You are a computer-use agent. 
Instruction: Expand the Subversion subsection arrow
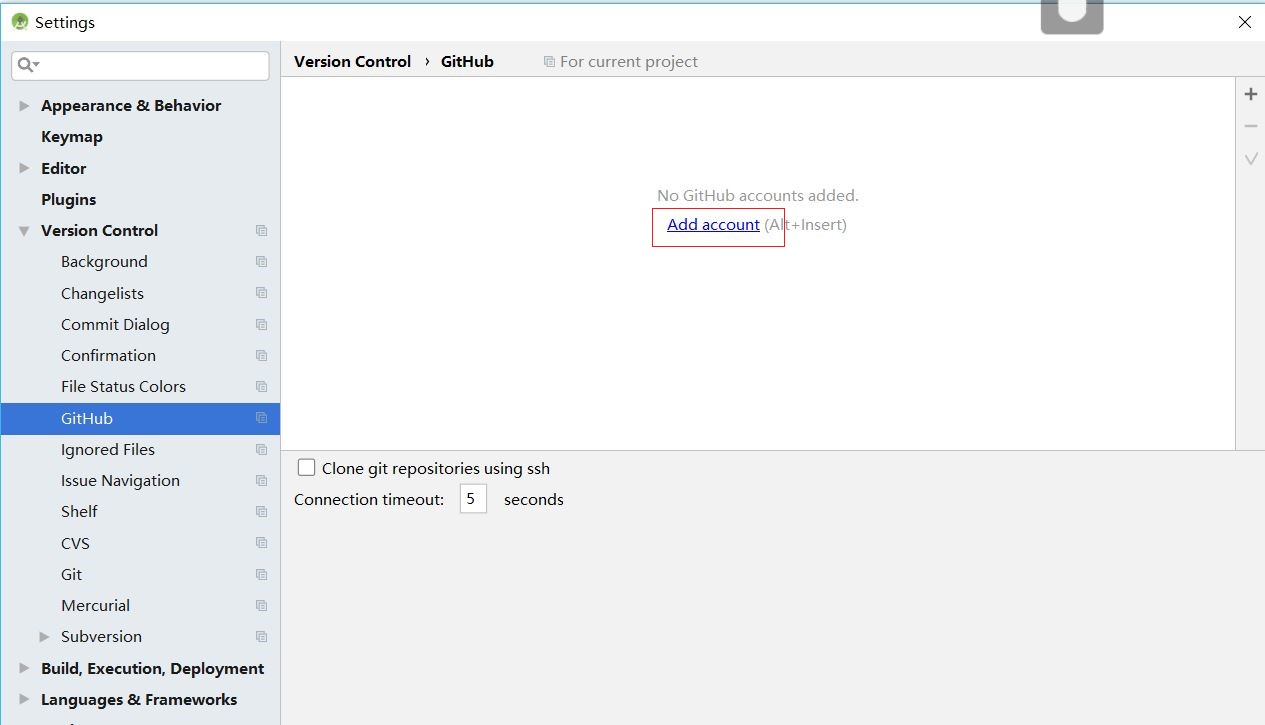[44, 636]
